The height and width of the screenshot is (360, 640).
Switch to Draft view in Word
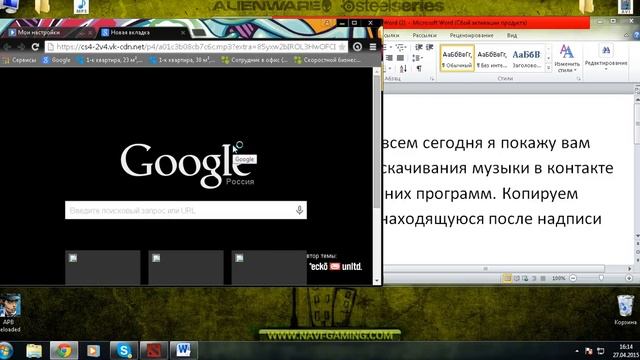tap(543, 278)
